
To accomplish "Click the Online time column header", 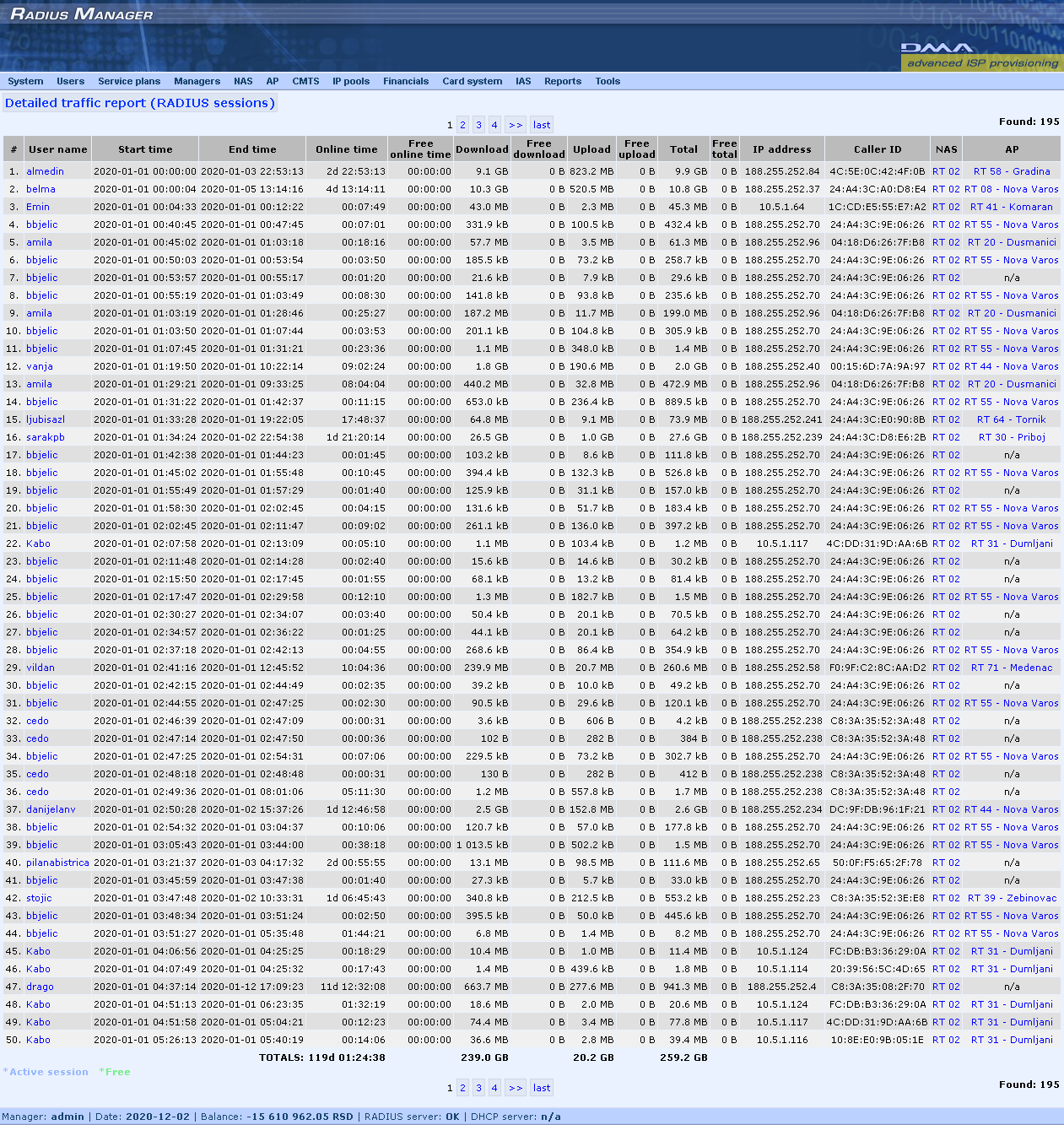I will point(347,149).
